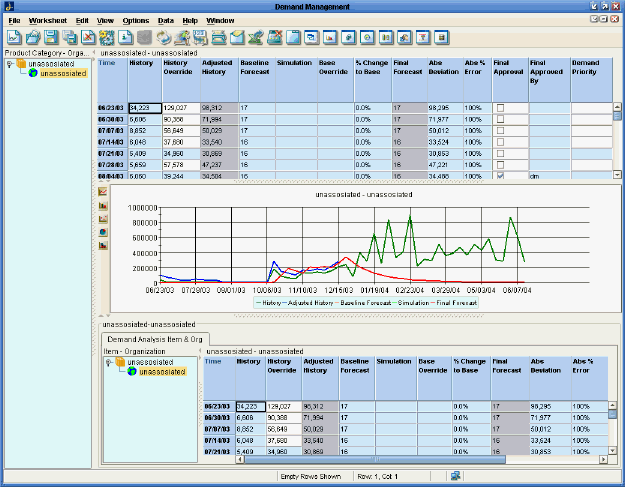Click bottom table horizontal scrollbar thumb
Screen dimensions: 625x487
tap(375, 460)
